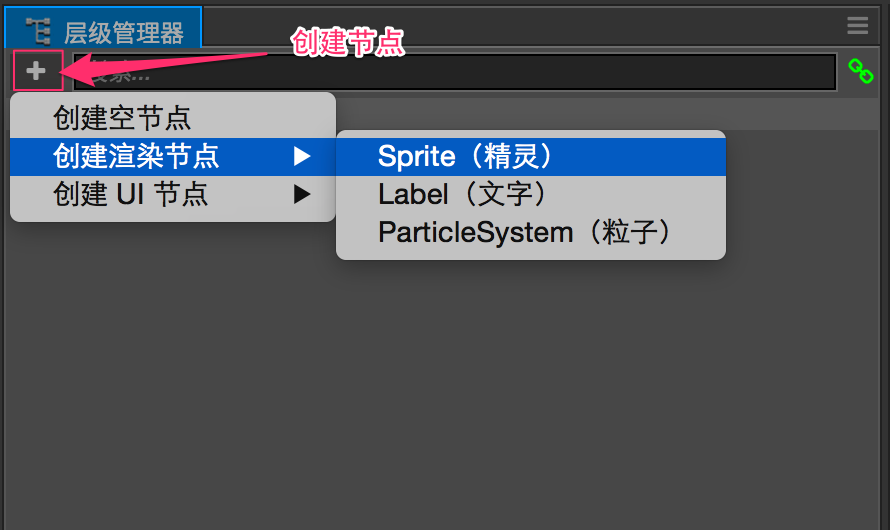Expand the 创建 UI 节点 submenu arrow
This screenshot has height=530, width=890.
click(x=302, y=195)
